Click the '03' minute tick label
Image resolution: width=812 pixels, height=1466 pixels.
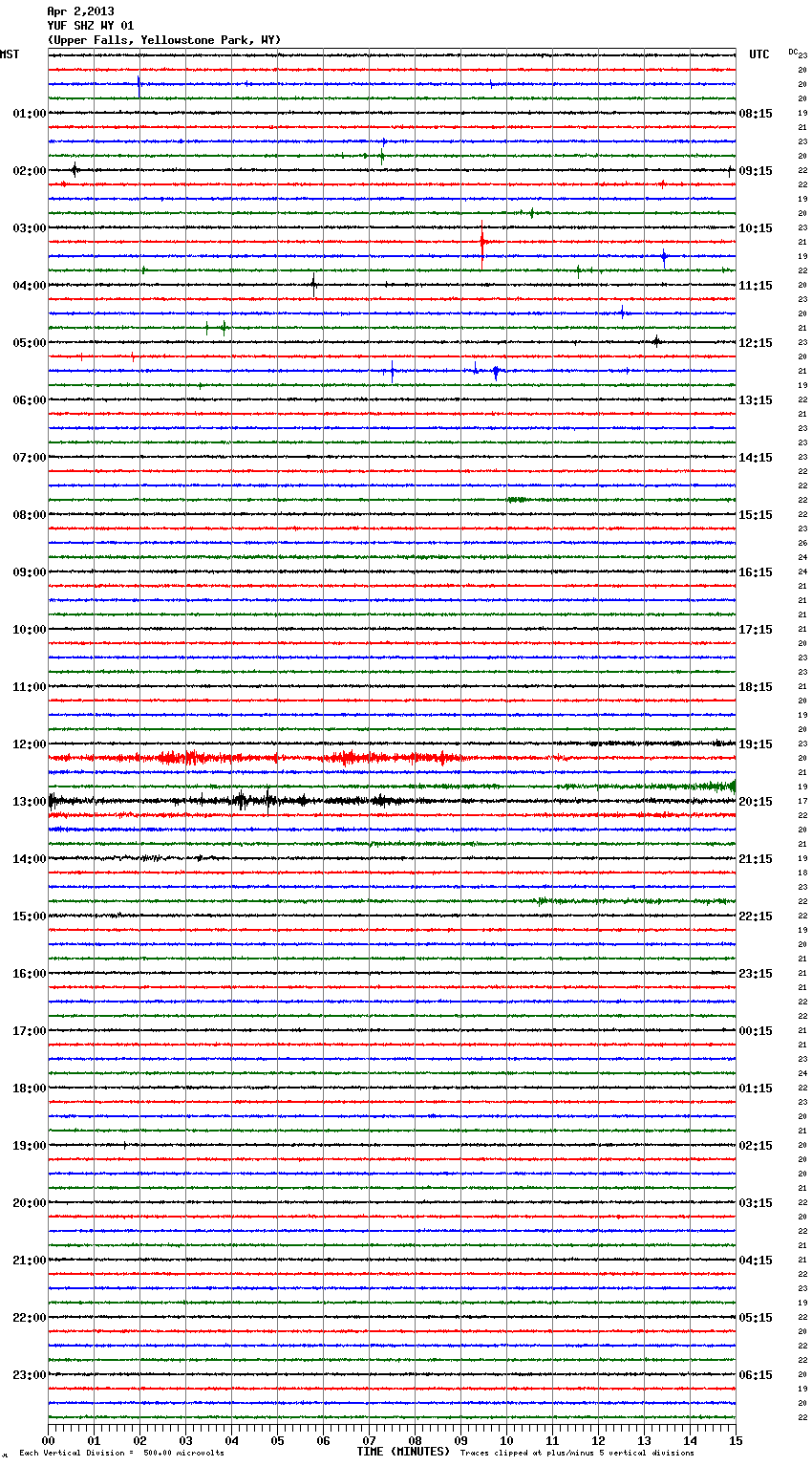(x=186, y=1440)
